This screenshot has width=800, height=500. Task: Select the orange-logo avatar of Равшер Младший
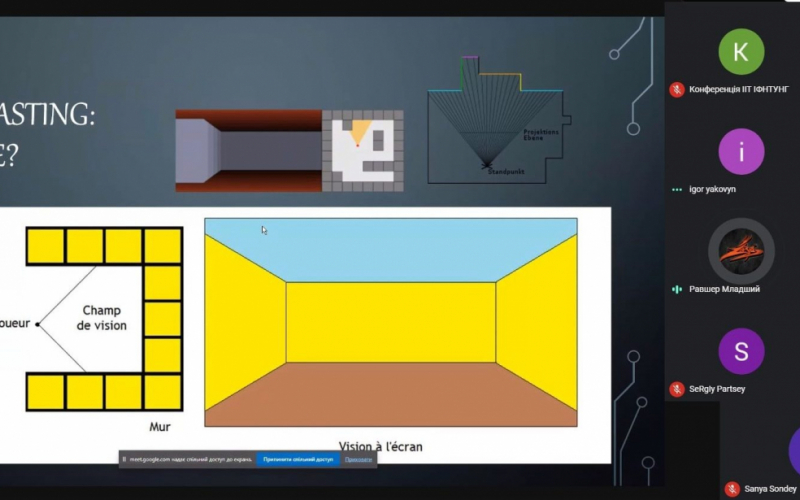pyautogui.click(x=741, y=251)
